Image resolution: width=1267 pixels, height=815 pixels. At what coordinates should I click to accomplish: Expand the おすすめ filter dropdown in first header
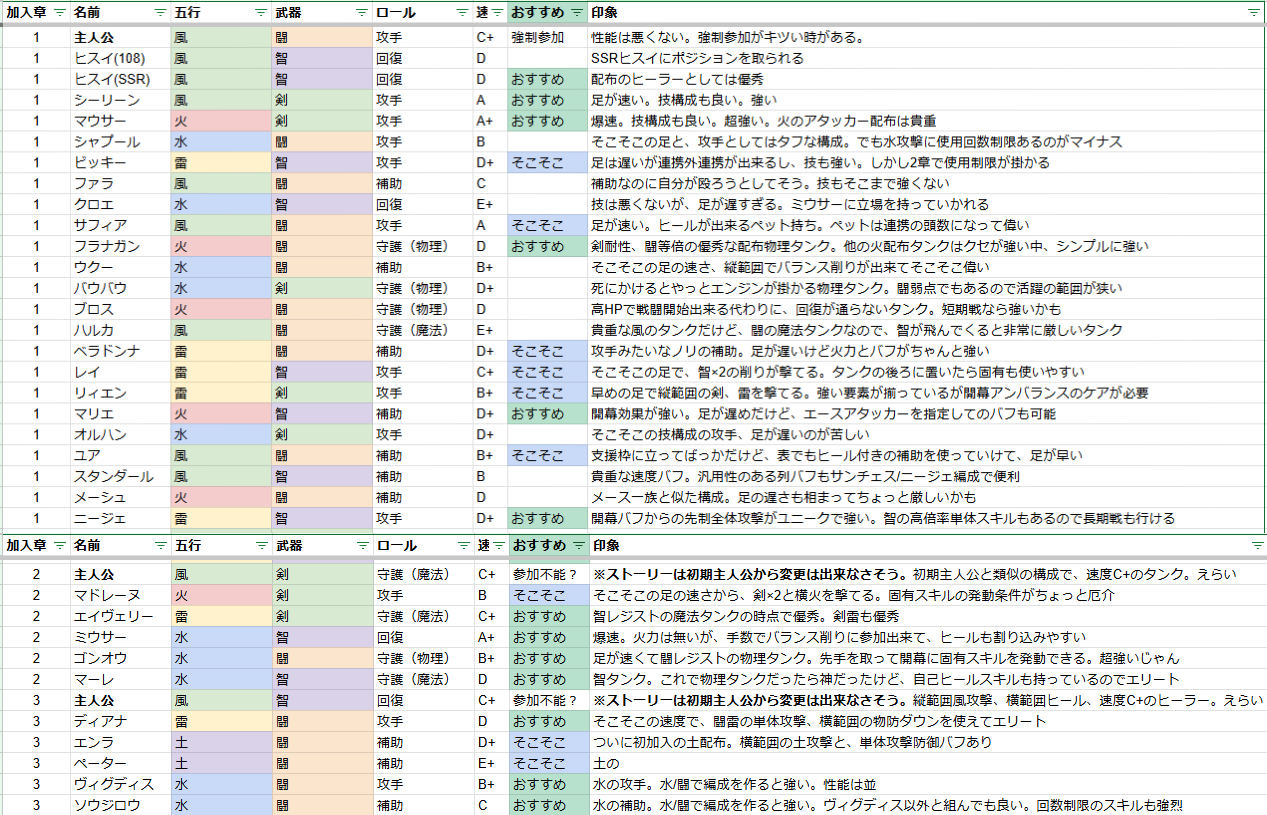coord(576,13)
